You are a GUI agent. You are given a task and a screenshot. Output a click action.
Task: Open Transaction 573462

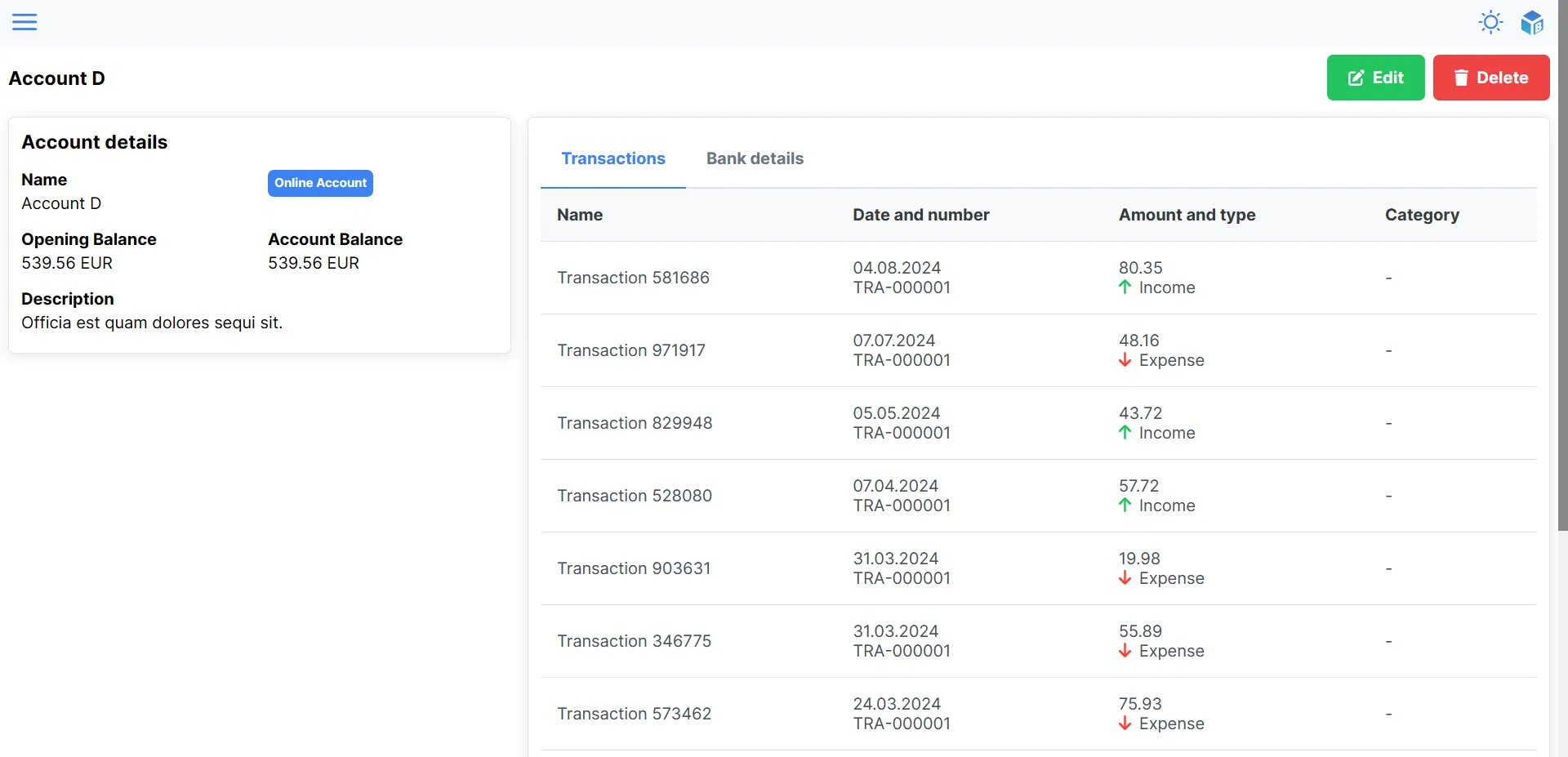(634, 713)
